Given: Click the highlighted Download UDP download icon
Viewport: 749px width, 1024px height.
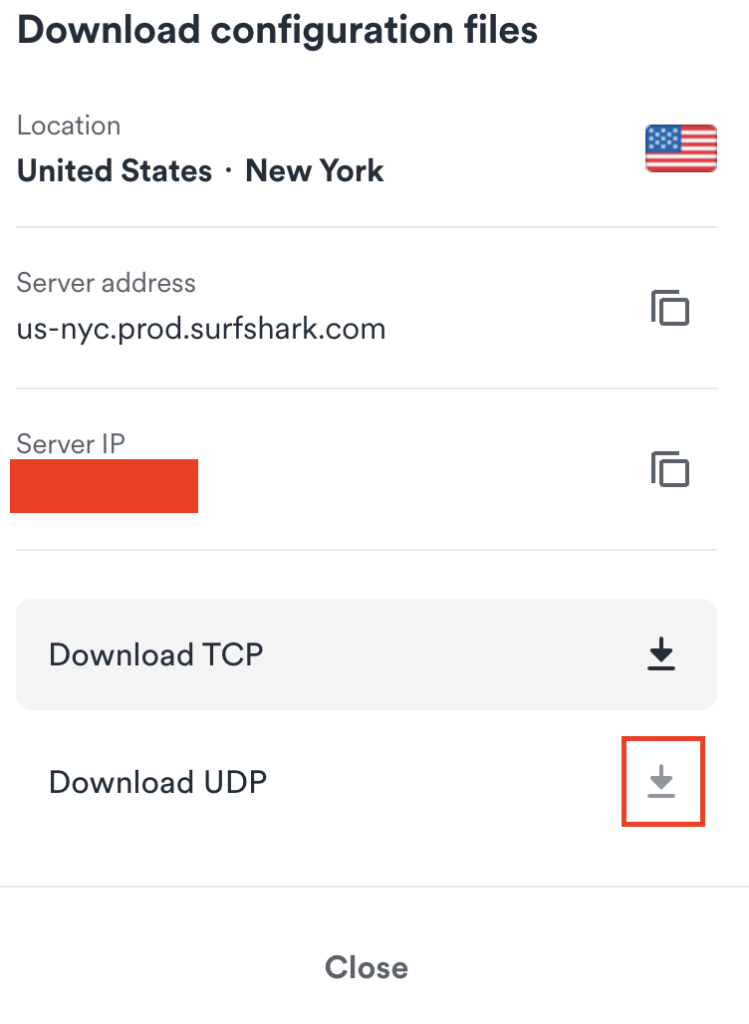Looking at the screenshot, I should (x=661, y=781).
